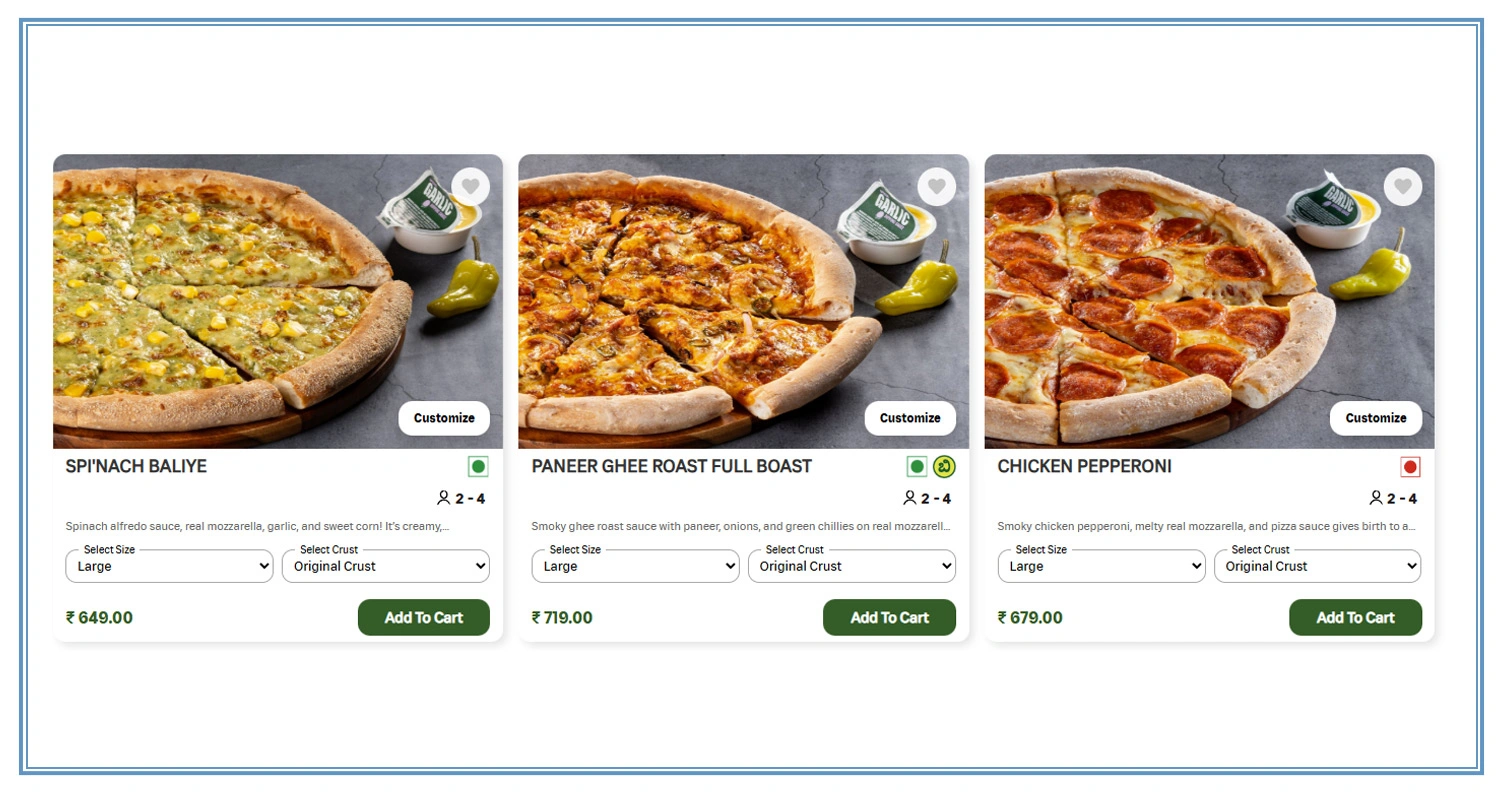This screenshot has width=1503, height=793.
Task: Toggle favorite heart on Chicken Pepperoni pizza
Action: pos(1403,187)
